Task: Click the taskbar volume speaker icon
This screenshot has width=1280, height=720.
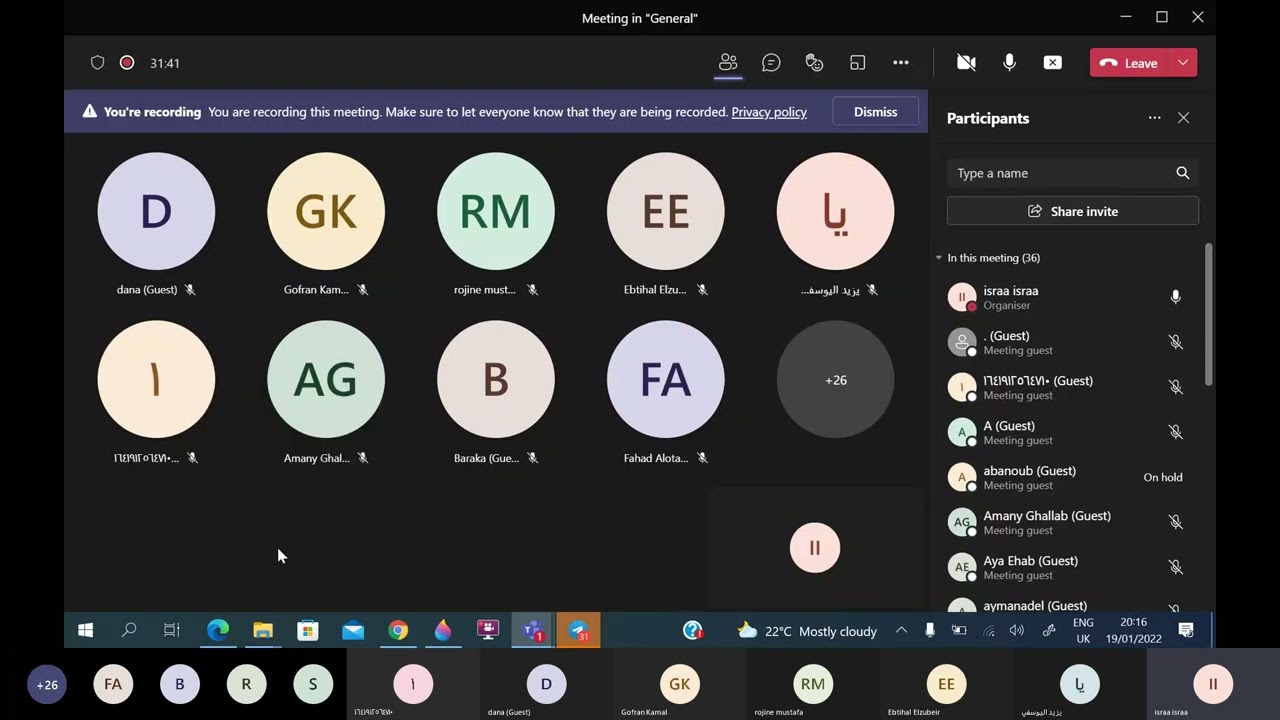Action: 1017,630
